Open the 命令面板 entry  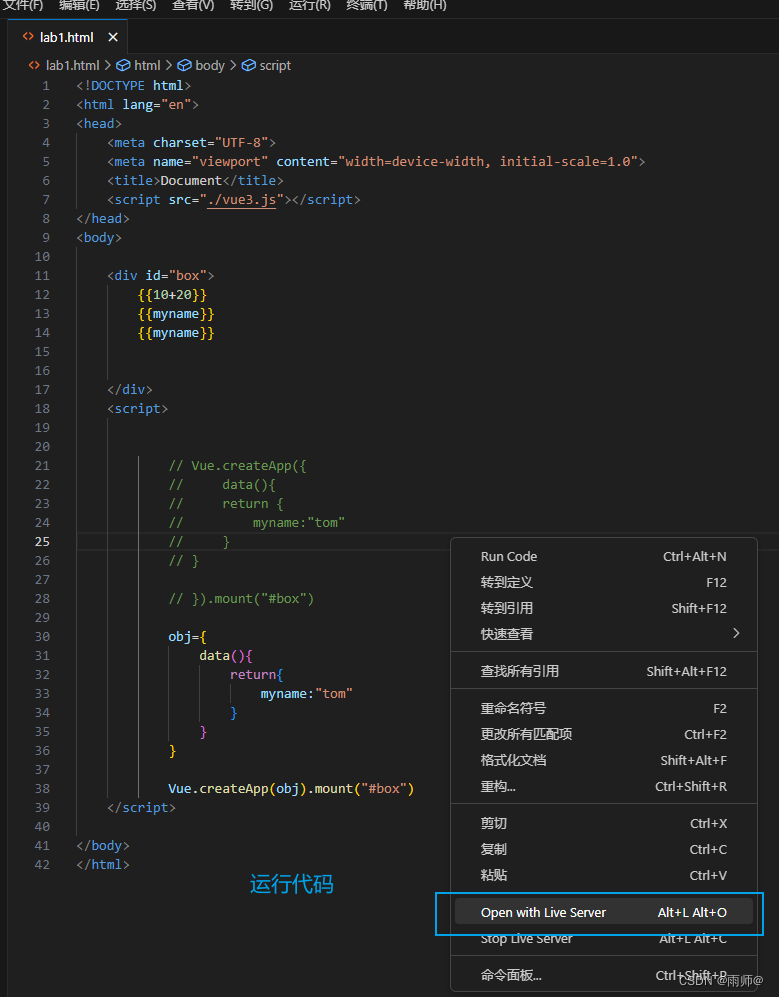(x=513, y=974)
